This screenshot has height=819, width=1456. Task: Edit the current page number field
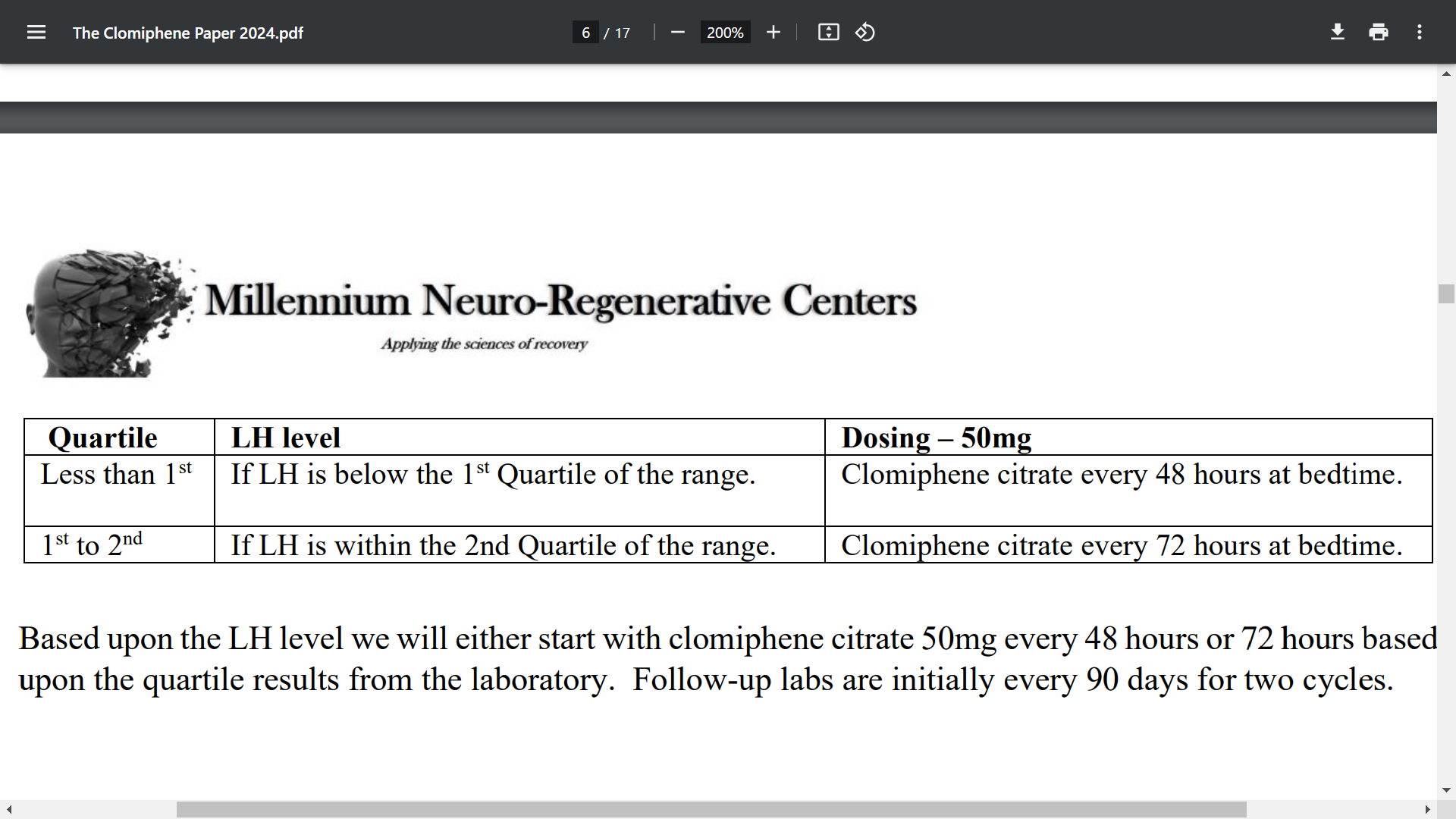pos(585,33)
